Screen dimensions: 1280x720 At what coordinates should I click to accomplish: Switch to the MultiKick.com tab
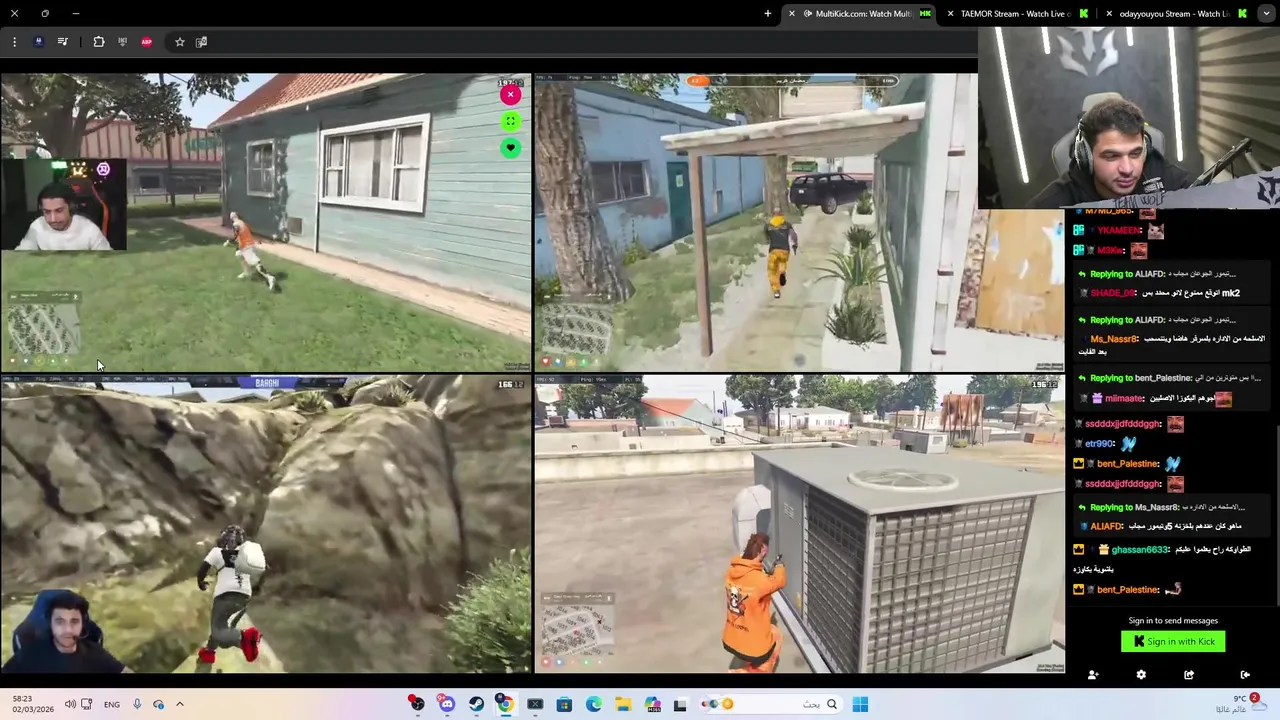click(x=862, y=14)
